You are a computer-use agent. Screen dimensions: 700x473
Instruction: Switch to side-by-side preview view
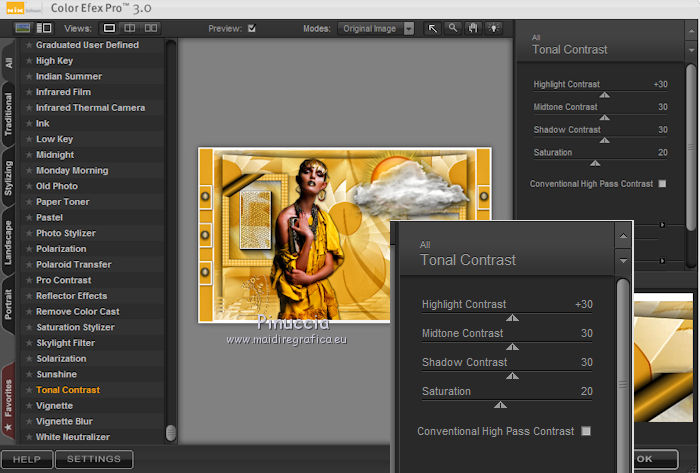[153, 28]
